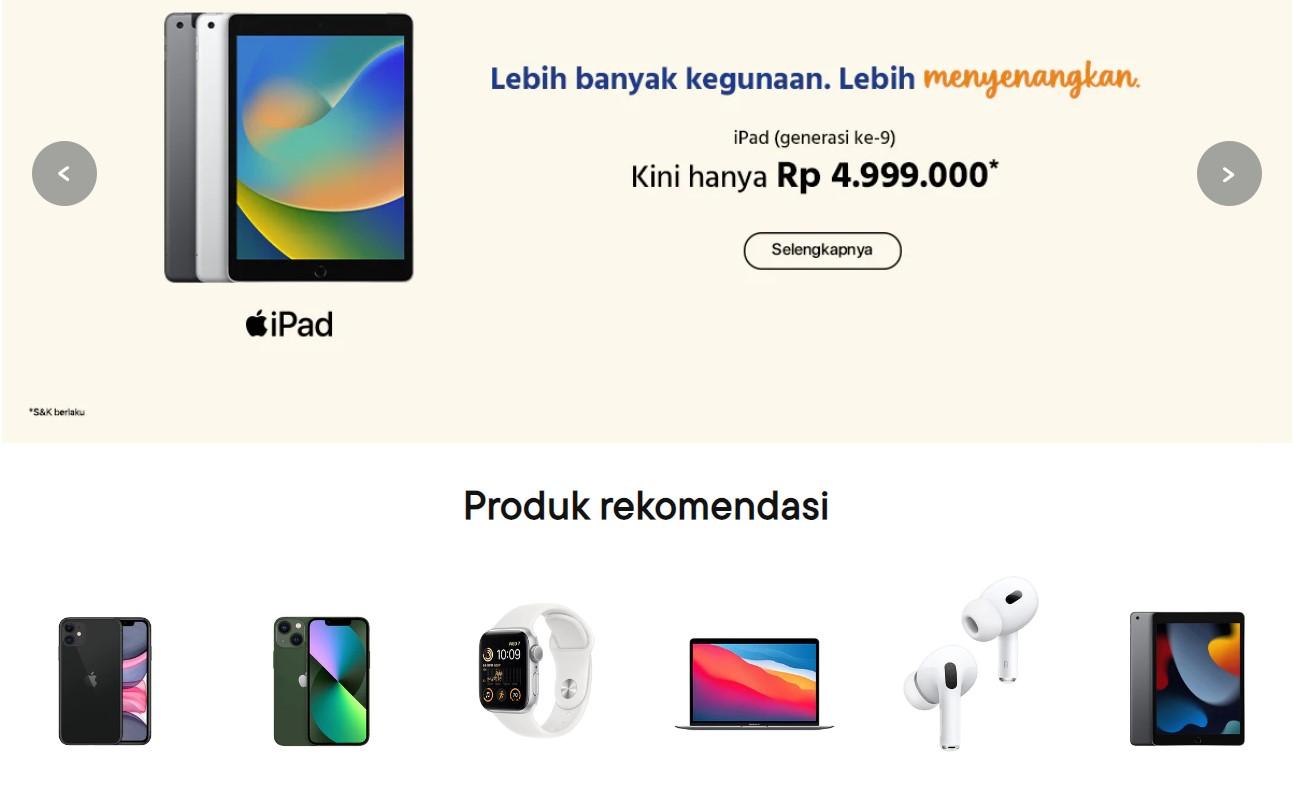The height and width of the screenshot is (785, 1293).
Task: Go to previous banner slide arrow
Action: pyautogui.click(x=64, y=174)
